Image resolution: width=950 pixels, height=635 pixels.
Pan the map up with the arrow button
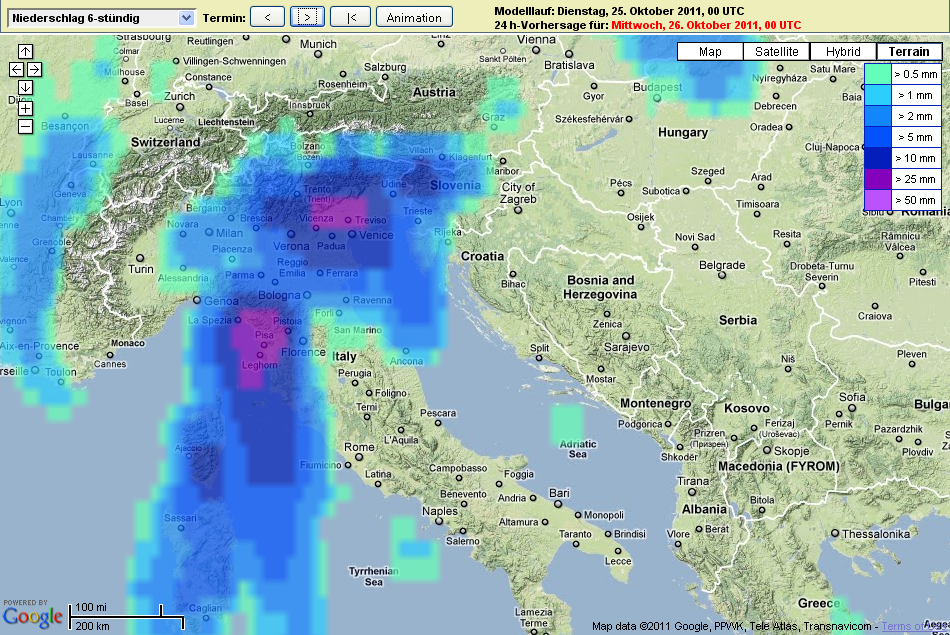[x=25, y=51]
